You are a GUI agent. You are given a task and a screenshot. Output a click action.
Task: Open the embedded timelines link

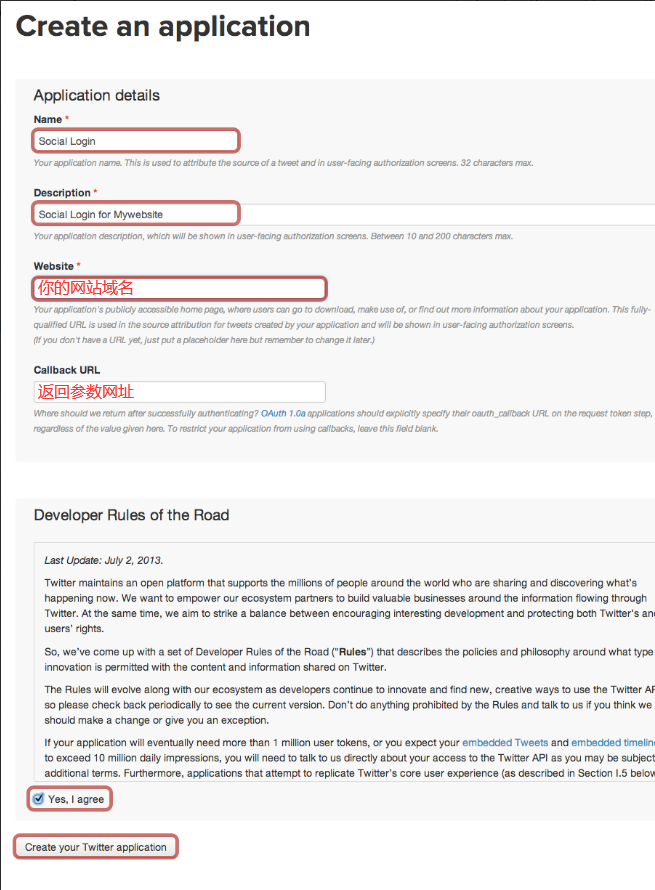[613, 742]
